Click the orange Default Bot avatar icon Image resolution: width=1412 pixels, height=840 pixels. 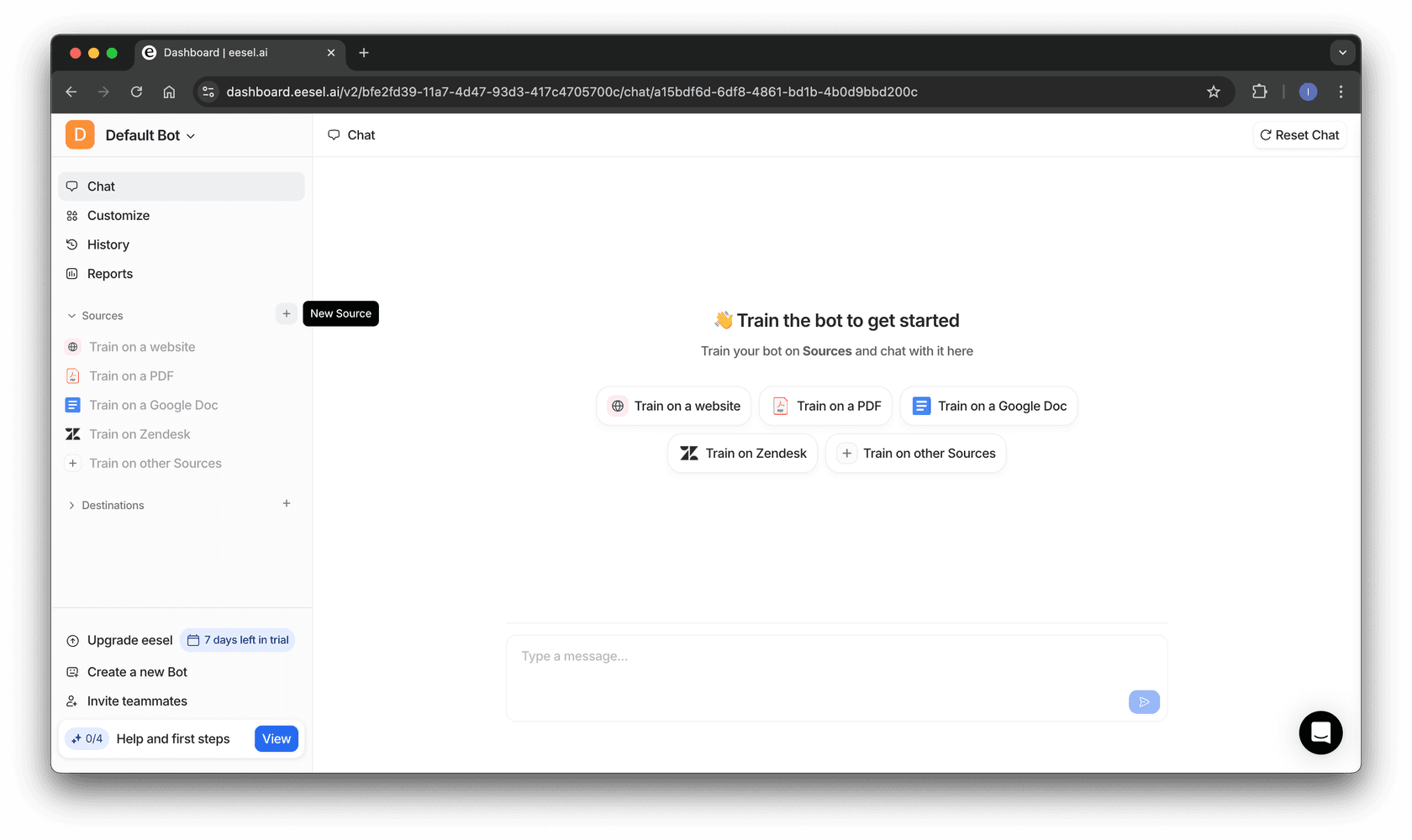point(80,134)
